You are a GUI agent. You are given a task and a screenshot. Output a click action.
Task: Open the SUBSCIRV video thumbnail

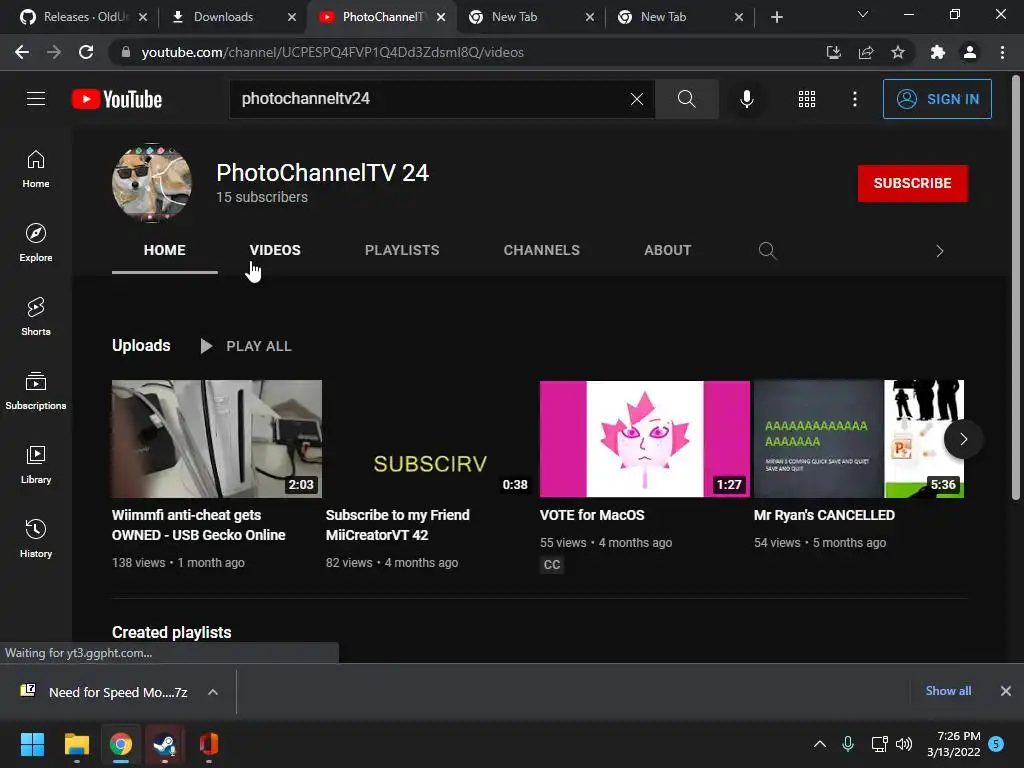431,439
